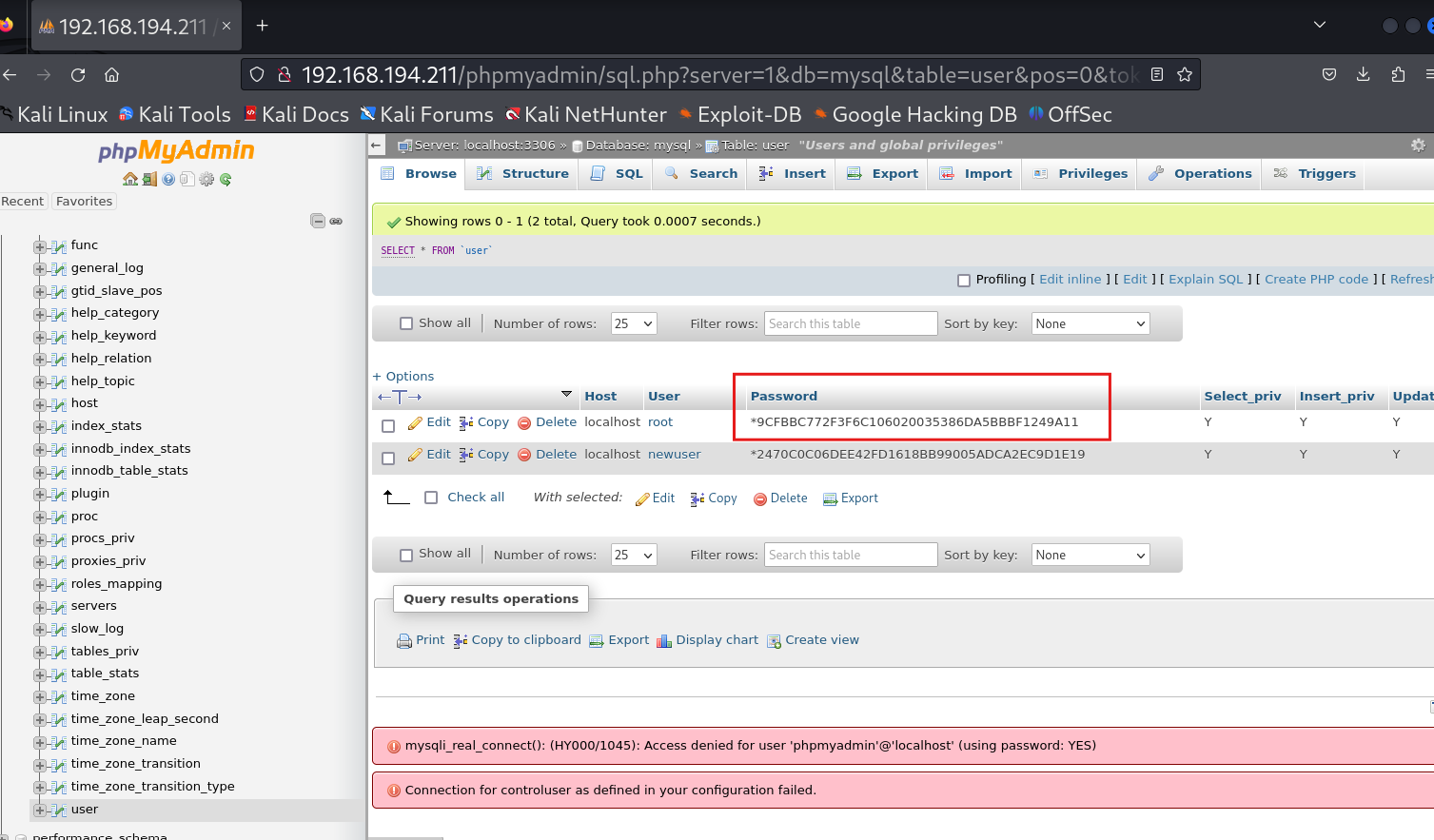Click Create PHP code link
1434x840 pixels.
coord(1316,279)
